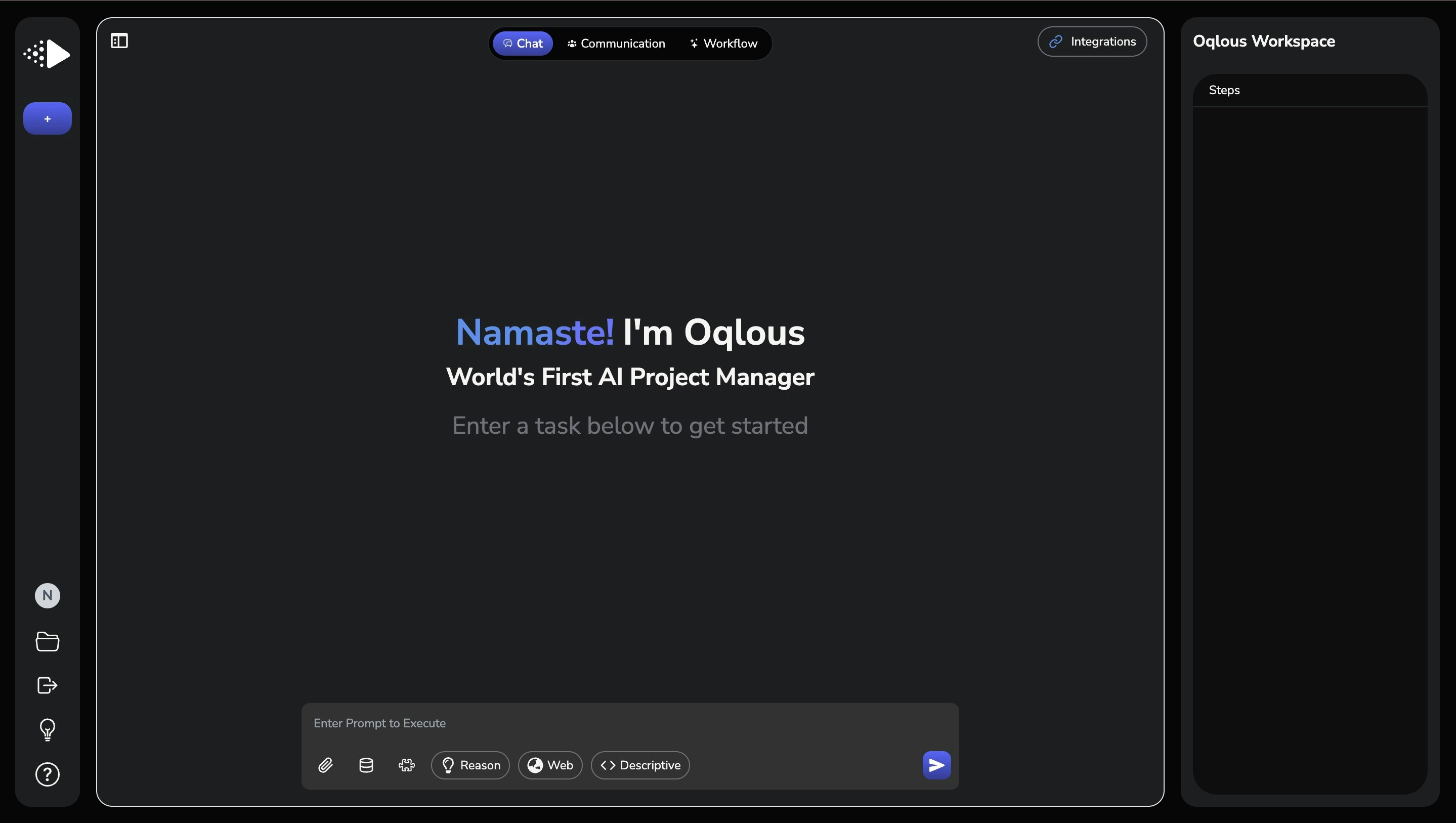Screen dimensions: 1456x823
Task: Toggle Web search mode
Action: 550,765
